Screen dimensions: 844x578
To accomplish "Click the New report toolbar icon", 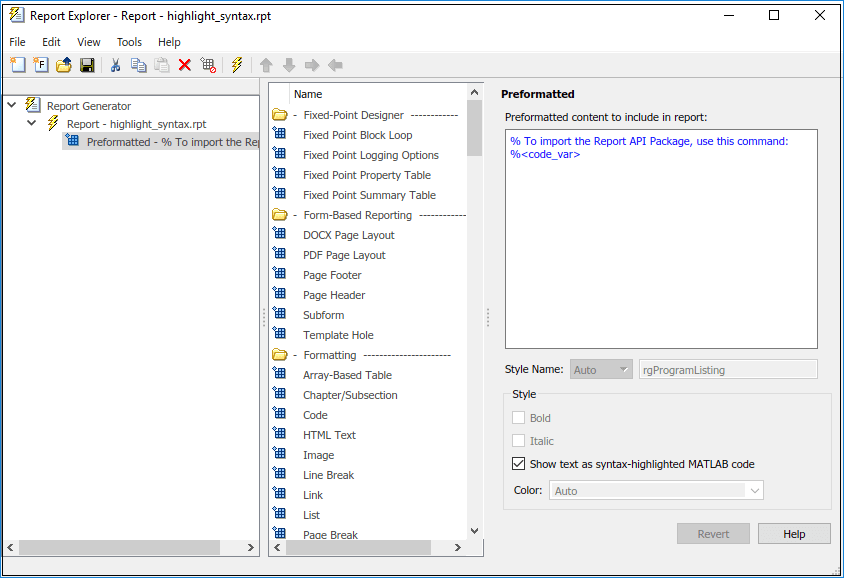I will pos(18,65).
